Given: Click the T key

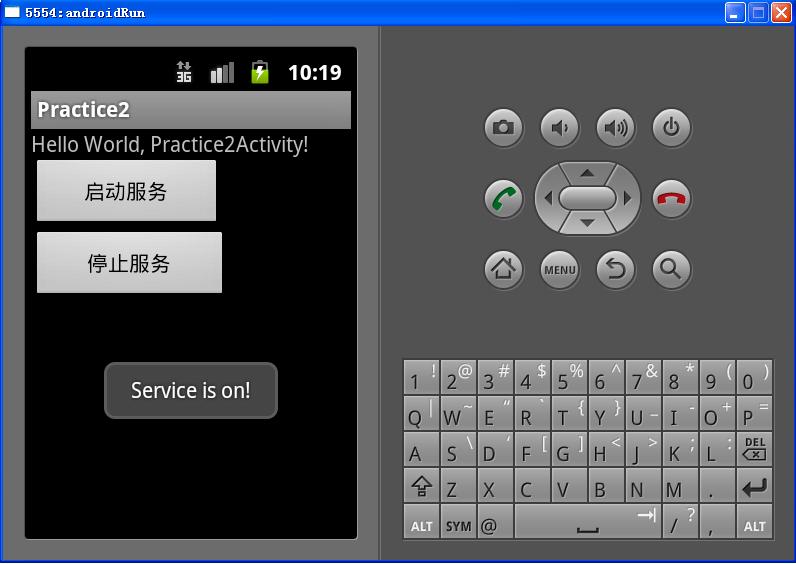Looking at the screenshot, I should coord(569,413).
